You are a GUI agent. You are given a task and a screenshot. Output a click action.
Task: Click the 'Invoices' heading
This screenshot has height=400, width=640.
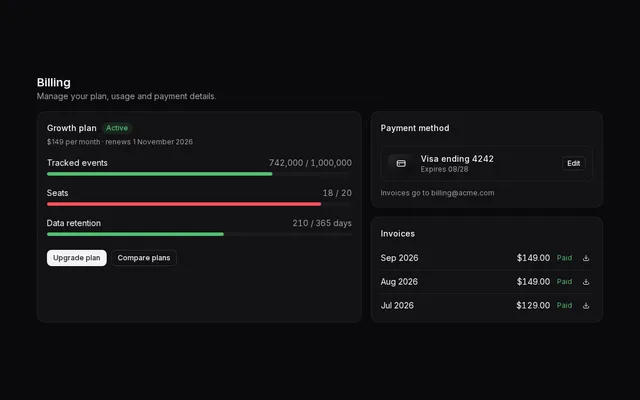click(x=398, y=233)
